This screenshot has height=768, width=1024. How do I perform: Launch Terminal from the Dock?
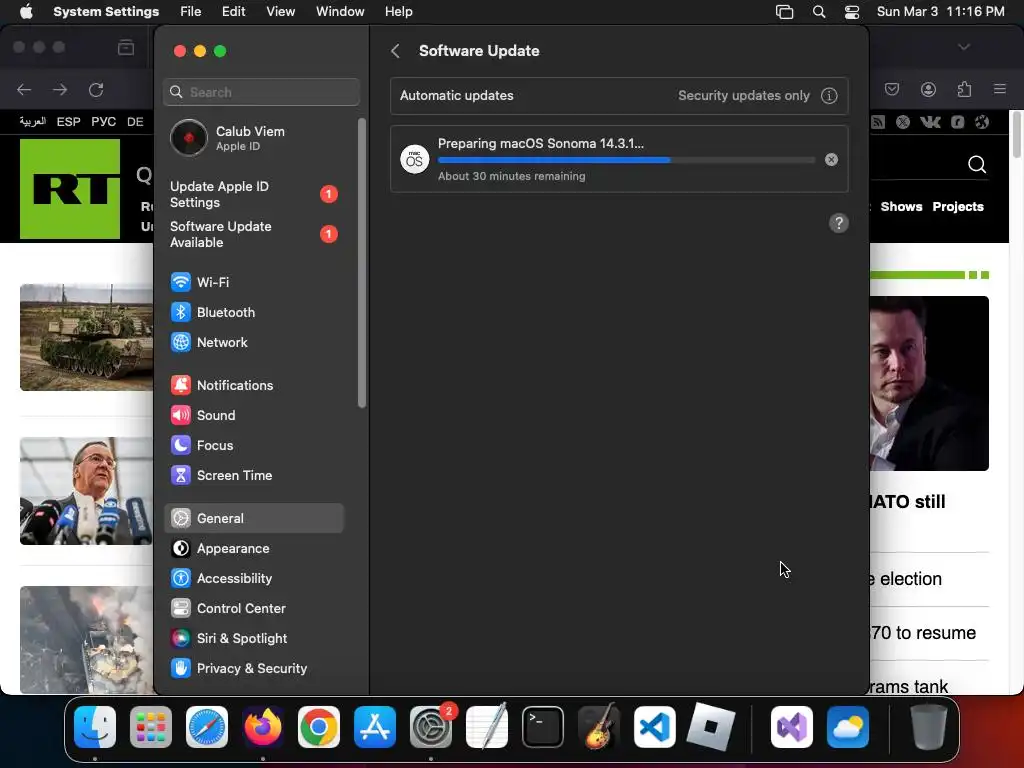[543, 727]
